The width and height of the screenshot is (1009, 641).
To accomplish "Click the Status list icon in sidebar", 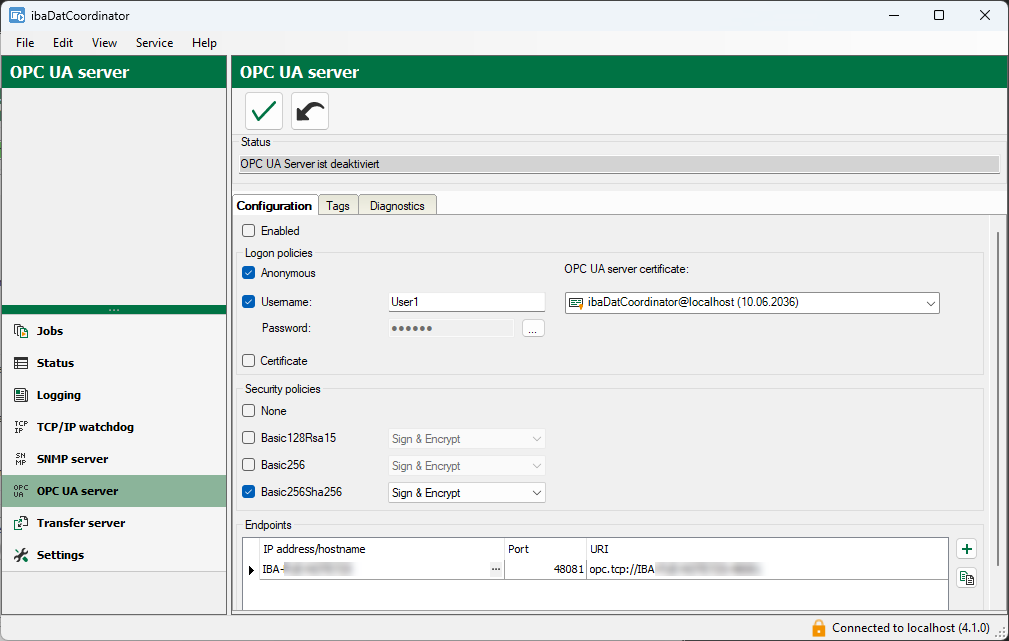I will (x=21, y=363).
